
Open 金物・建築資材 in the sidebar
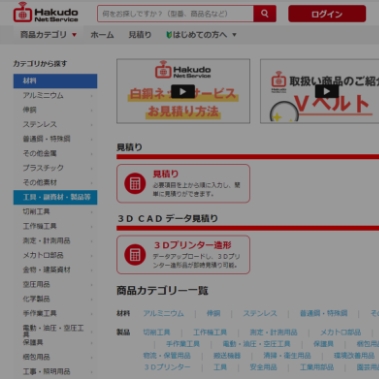[x=55, y=270]
